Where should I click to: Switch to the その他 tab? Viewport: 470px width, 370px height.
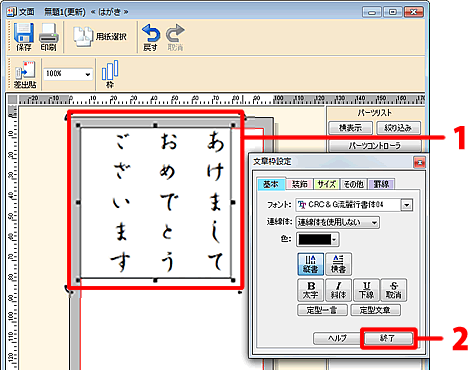click(x=354, y=184)
